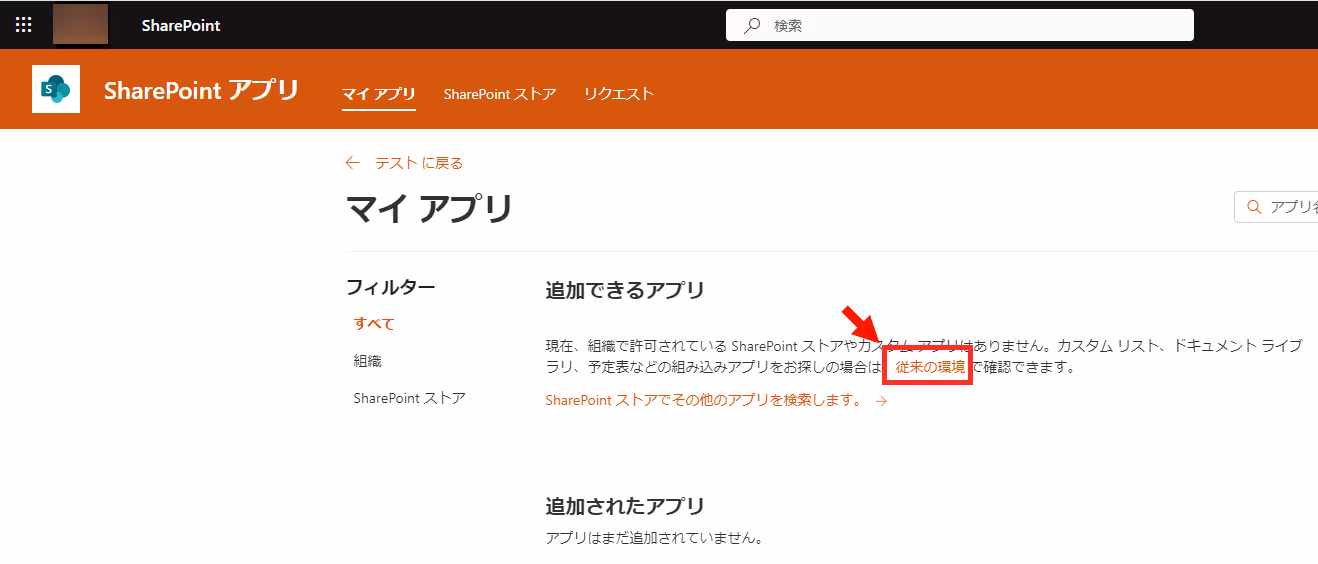Focus the アプリ名 search box on right
The width and height of the screenshot is (1318, 564).
pos(1276,208)
